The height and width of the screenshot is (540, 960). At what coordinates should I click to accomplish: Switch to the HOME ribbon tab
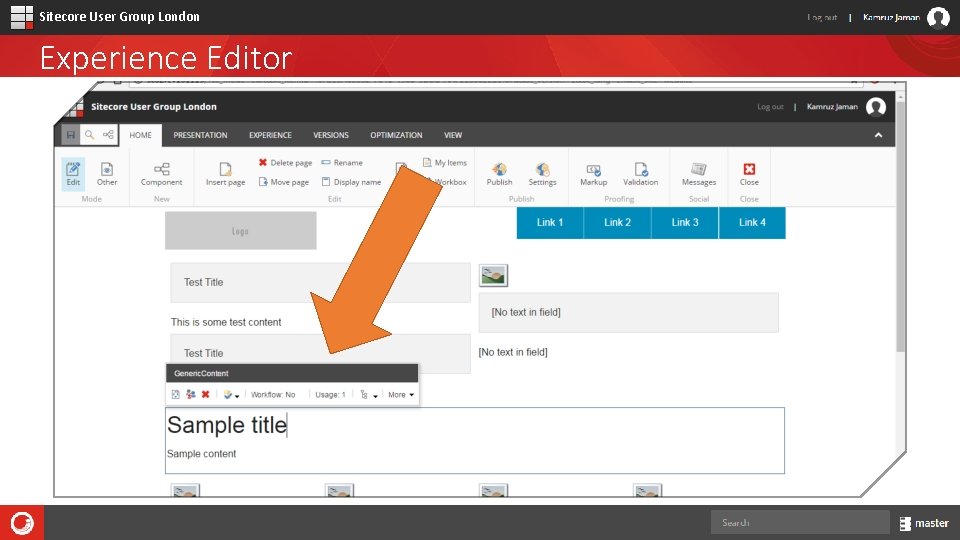[140, 135]
